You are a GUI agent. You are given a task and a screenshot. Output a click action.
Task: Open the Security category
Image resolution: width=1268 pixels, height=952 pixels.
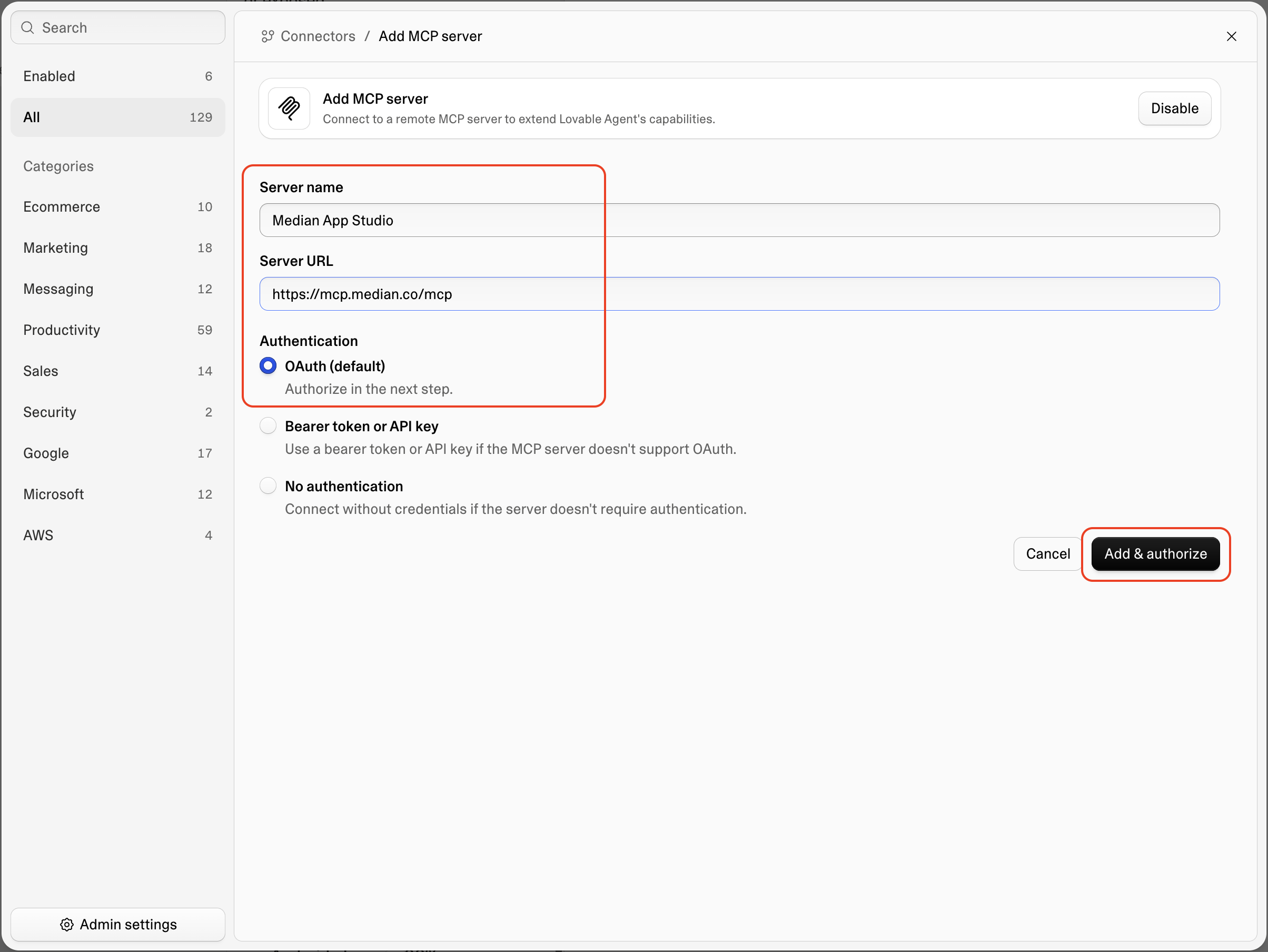point(117,412)
